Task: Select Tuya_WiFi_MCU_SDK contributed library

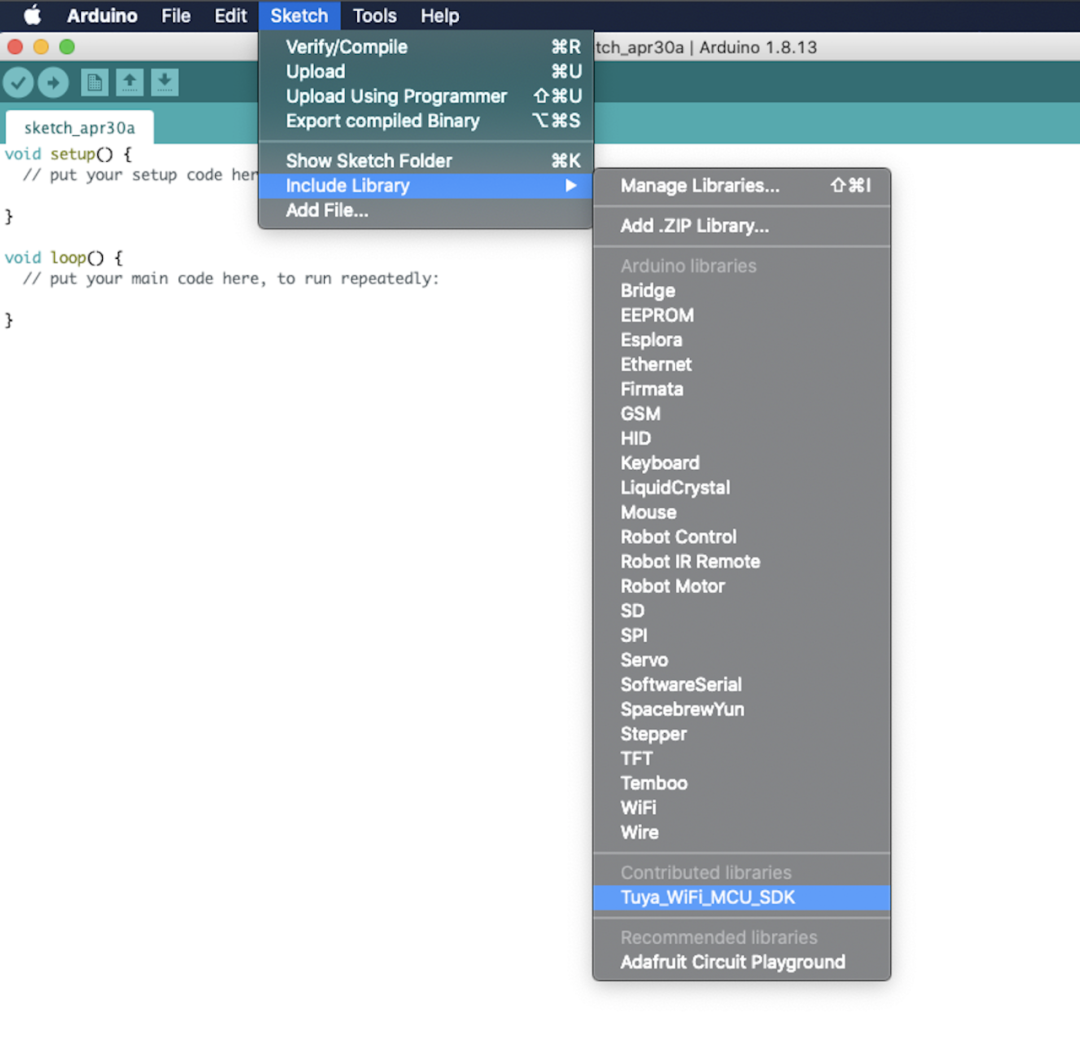Action: (742, 898)
